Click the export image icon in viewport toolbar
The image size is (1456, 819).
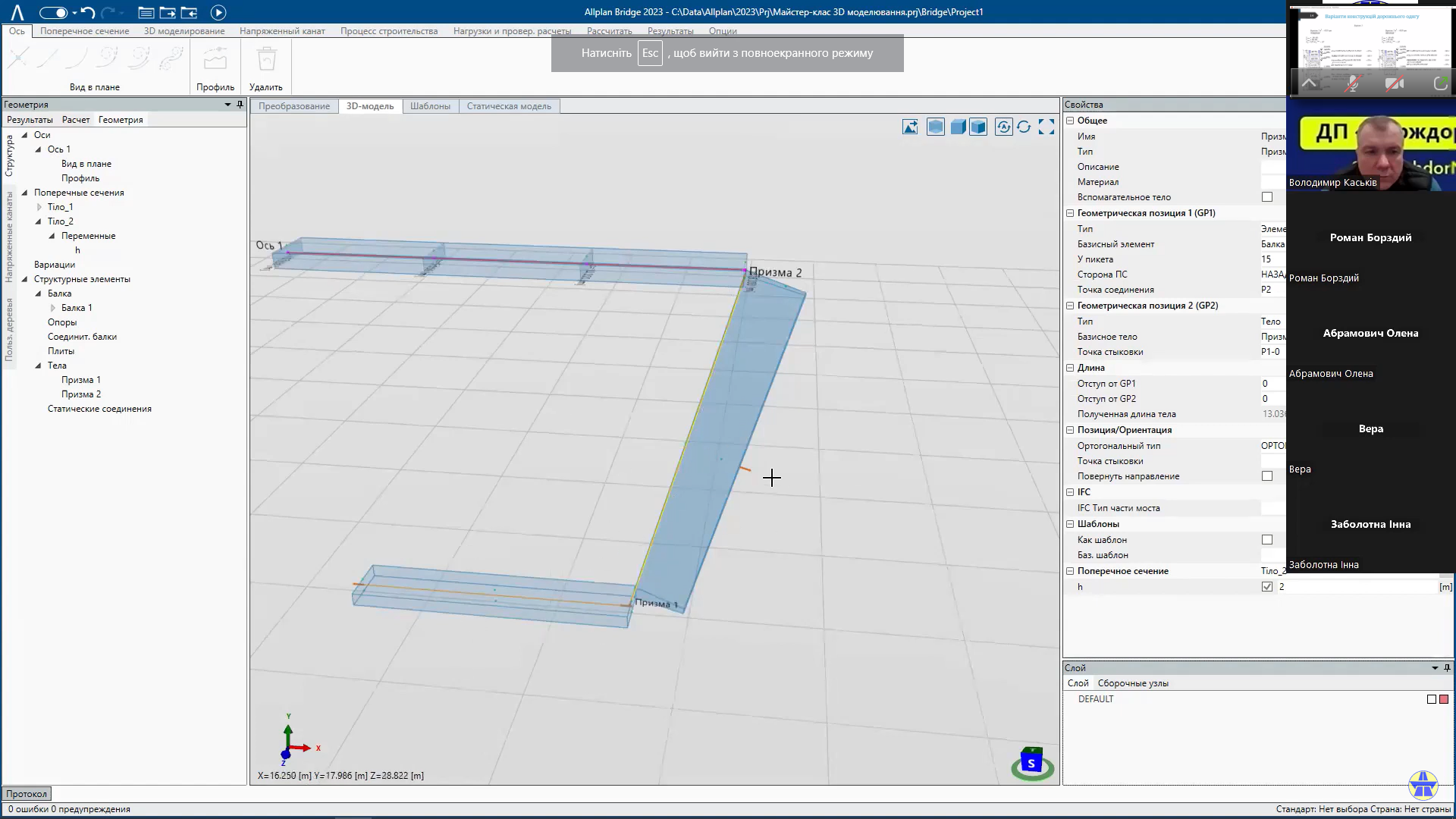pyautogui.click(x=910, y=127)
